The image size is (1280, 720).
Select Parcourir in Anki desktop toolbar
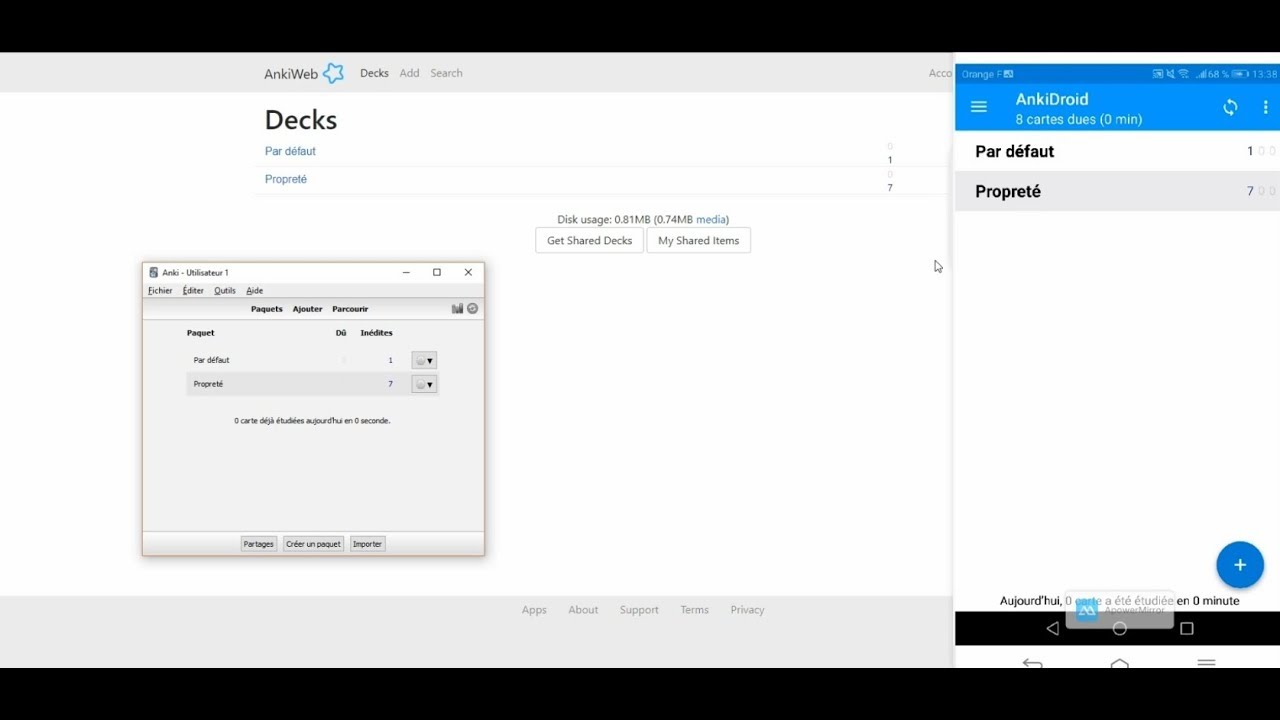pyautogui.click(x=350, y=309)
